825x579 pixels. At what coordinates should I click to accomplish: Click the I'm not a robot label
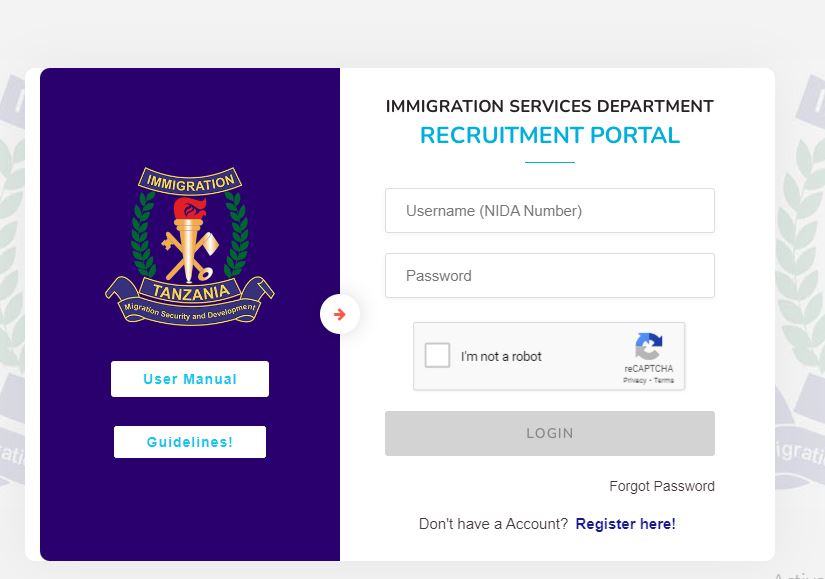click(x=501, y=357)
